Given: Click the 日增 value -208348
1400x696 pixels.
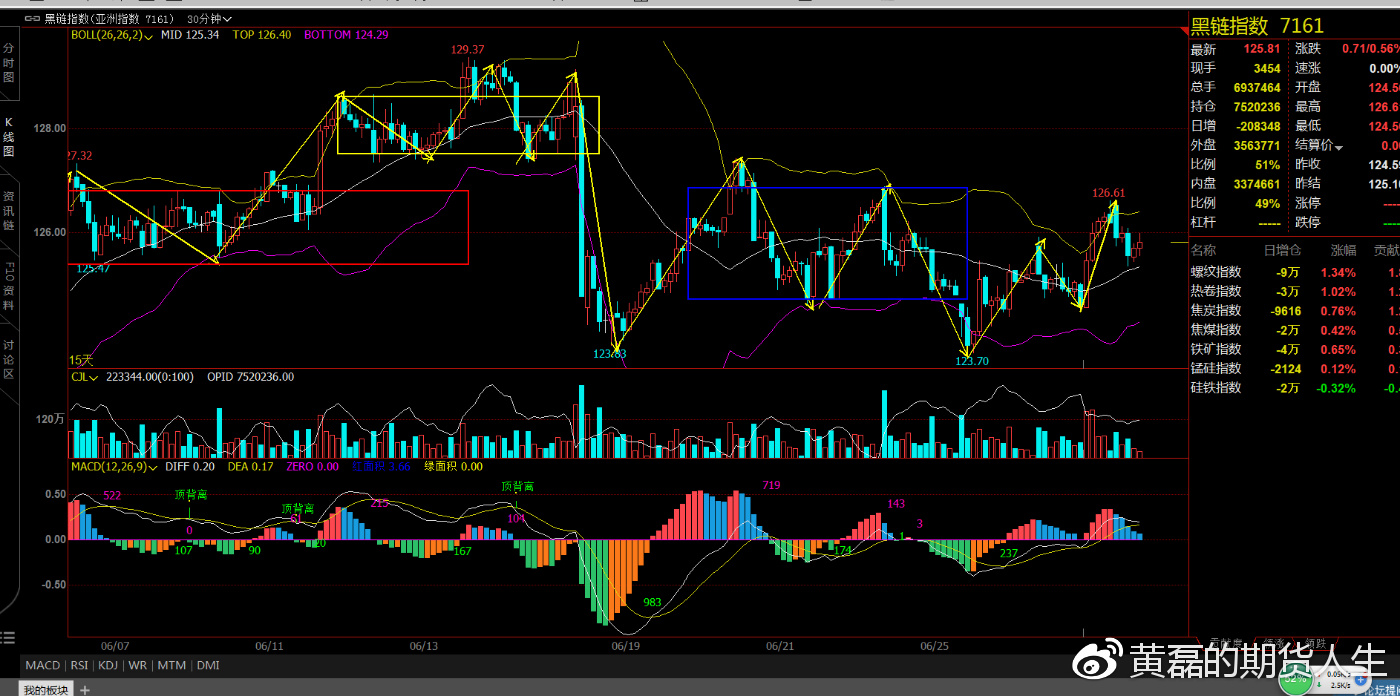Looking at the screenshot, I should (x=1256, y=126).
